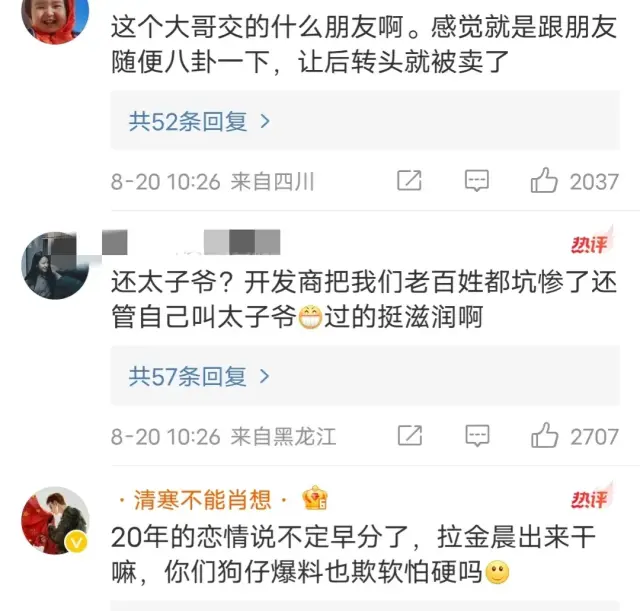Open the 清寒不能肖想 user profile
This screenshot has height=611, width=640.
coord(202,500)
